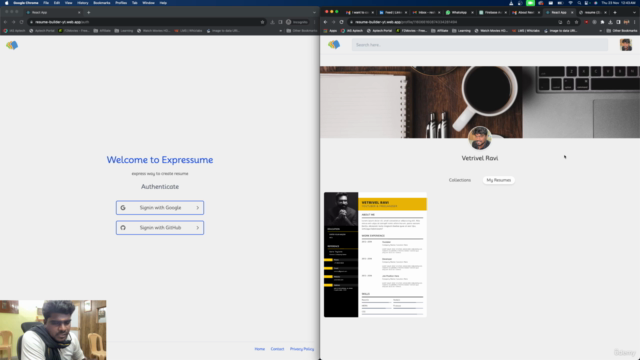Screen dimensions: 640x360
Task: Click the Expressume logo in the left window
Action: click(12, 45)
